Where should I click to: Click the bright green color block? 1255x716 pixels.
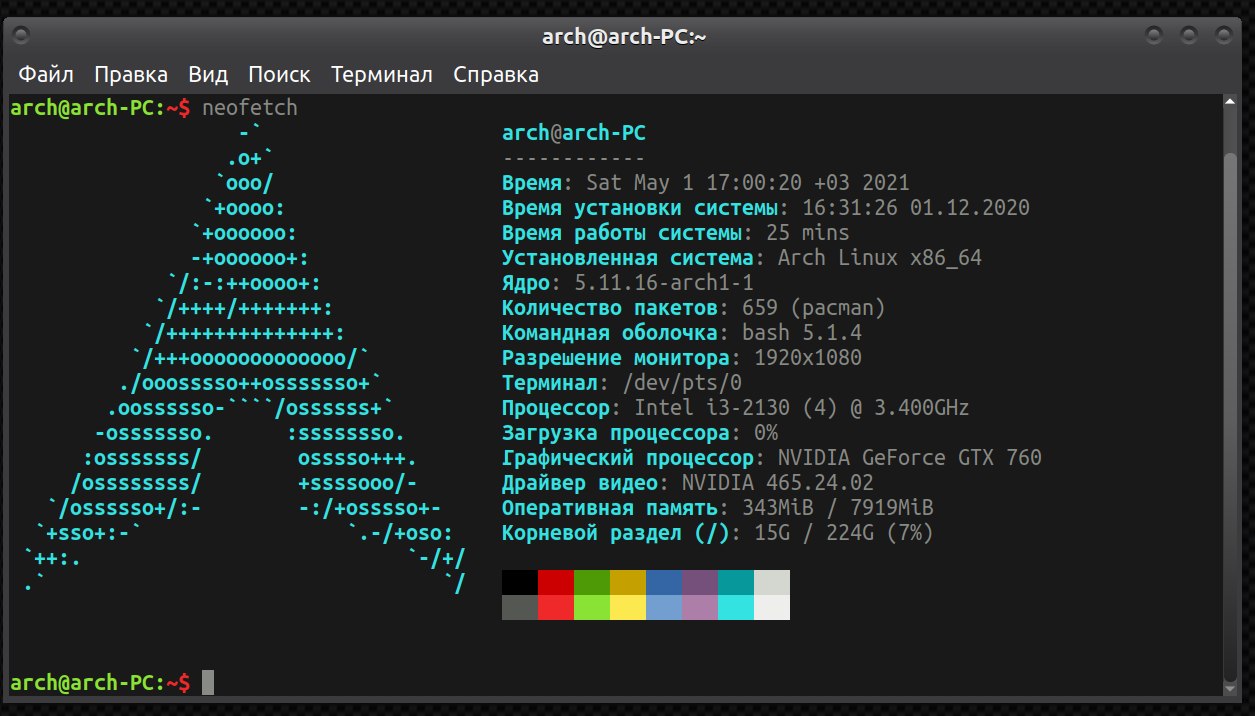click(x=592, y=607)
